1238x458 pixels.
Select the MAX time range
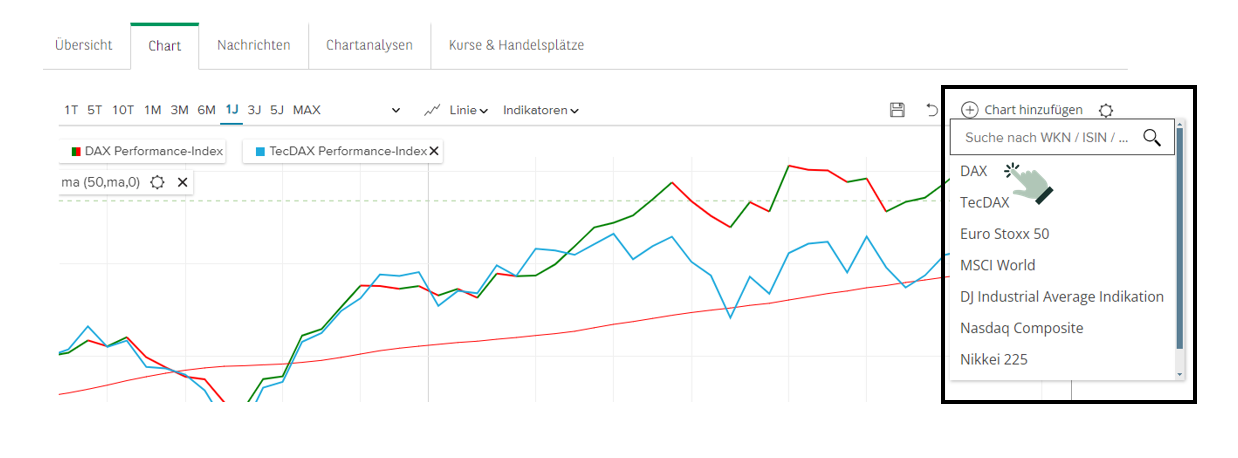pyautogui.click(x=307, y=110)
